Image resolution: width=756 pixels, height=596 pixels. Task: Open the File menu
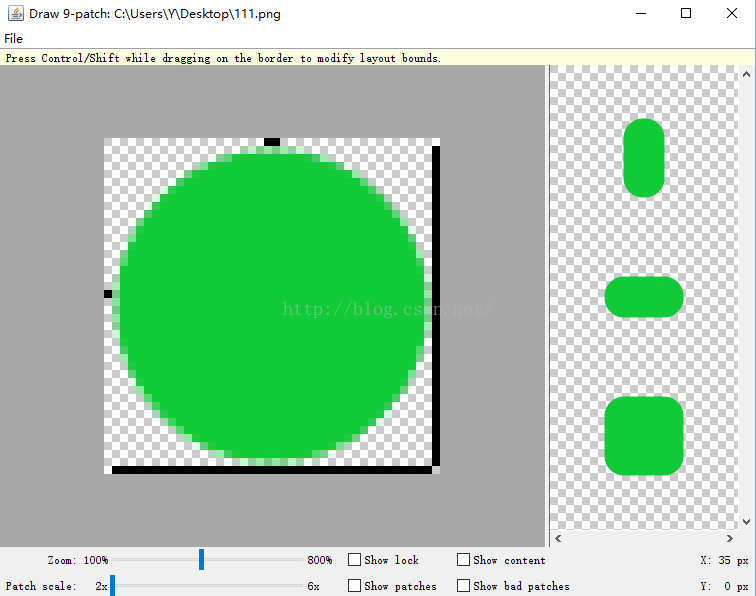coord(14,39)
